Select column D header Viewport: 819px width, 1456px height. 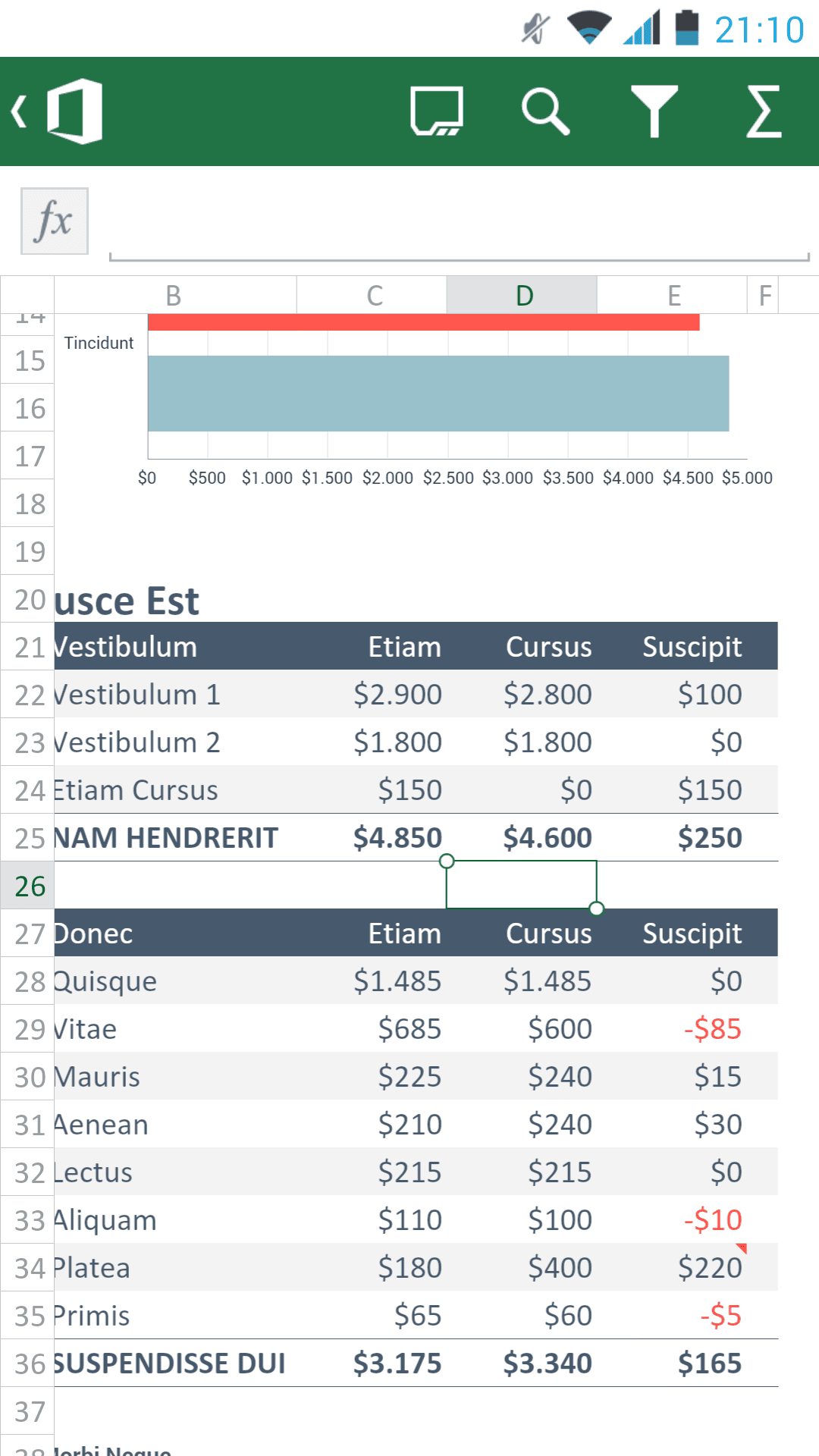point(522,295)
